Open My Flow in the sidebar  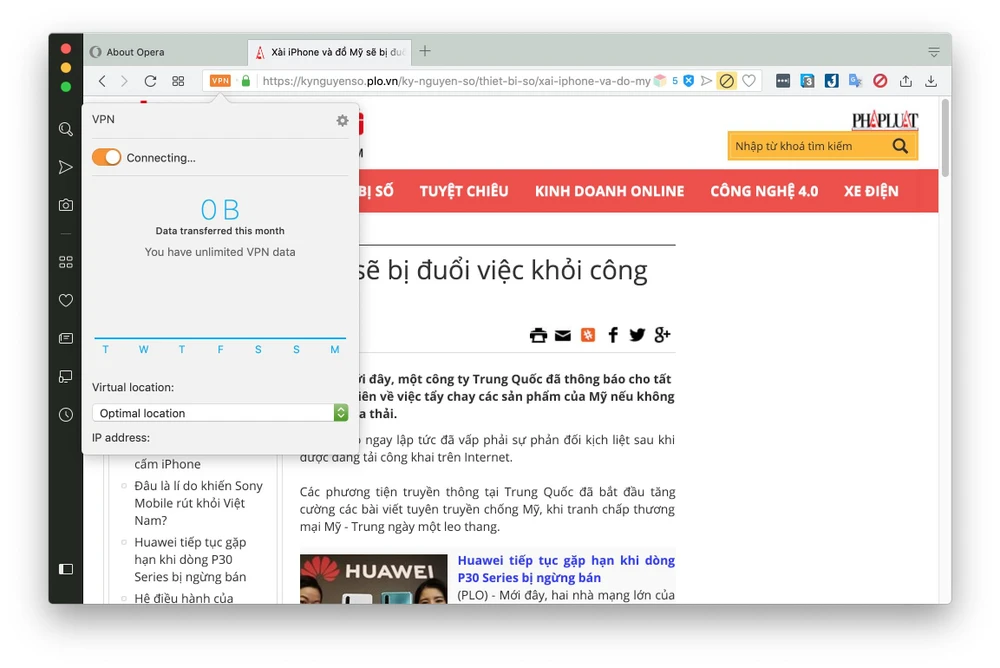tap(66, 167)
